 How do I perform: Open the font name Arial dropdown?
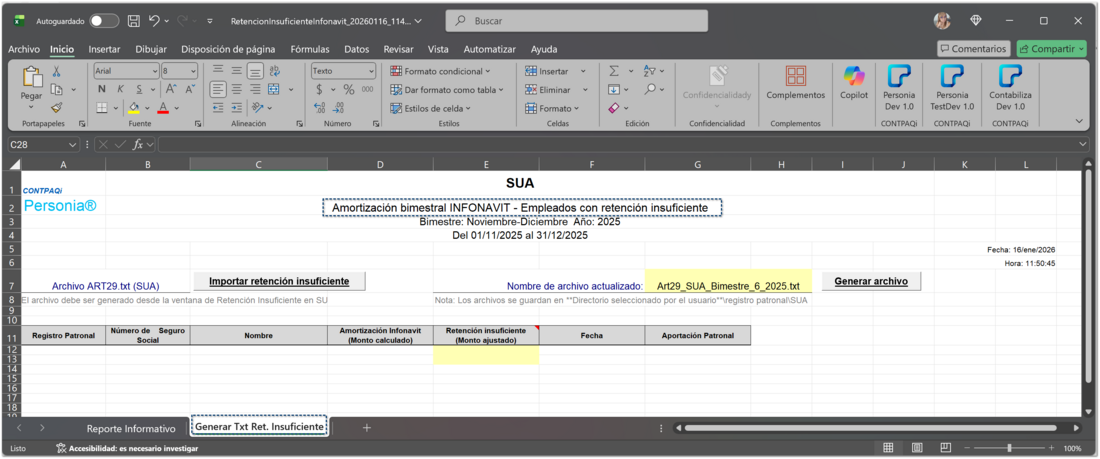coord(155,71)
